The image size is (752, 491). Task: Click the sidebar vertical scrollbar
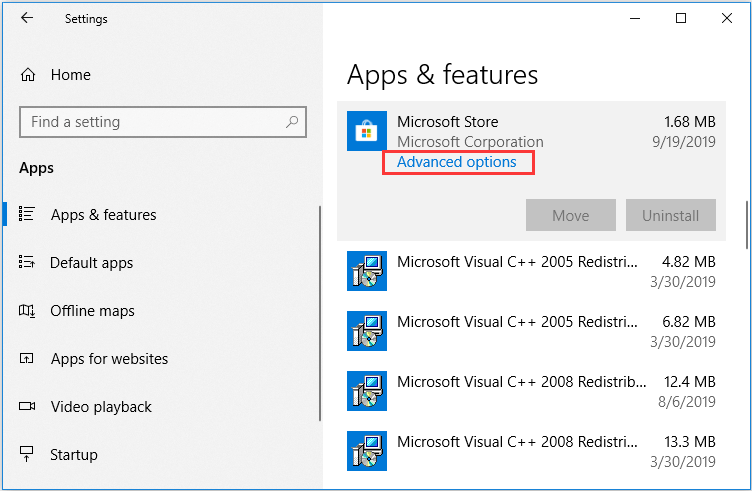click(x=319, y=314)
